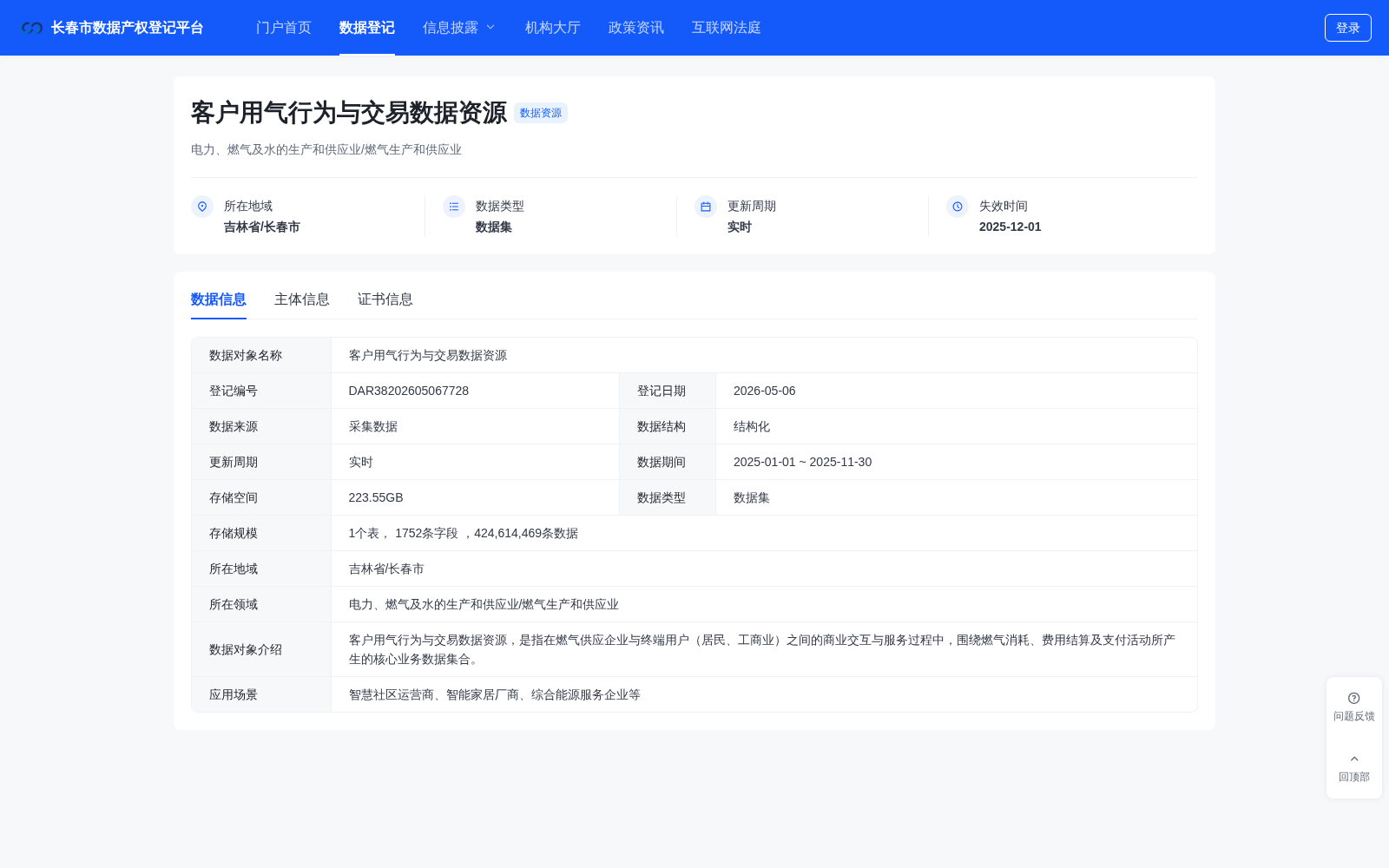Click the 登录 button
This screenshot has width=1389, height=868.
pos(1348,28)
